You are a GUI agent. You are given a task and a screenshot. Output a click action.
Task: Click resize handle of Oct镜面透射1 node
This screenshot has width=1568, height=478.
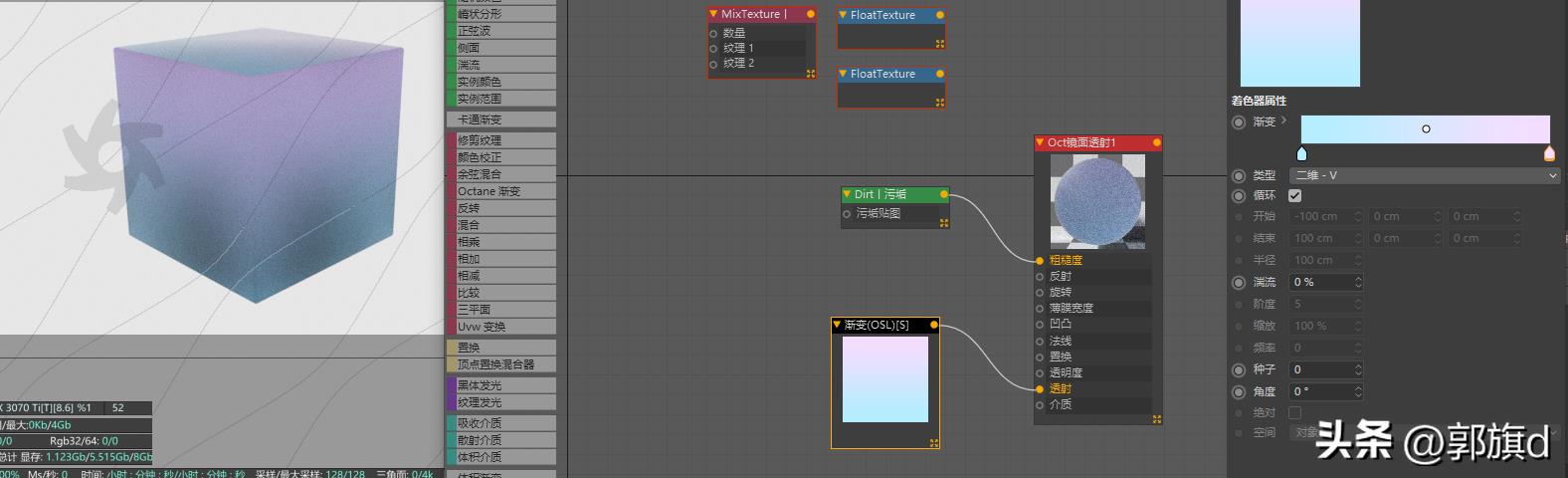pos(1157,419)
